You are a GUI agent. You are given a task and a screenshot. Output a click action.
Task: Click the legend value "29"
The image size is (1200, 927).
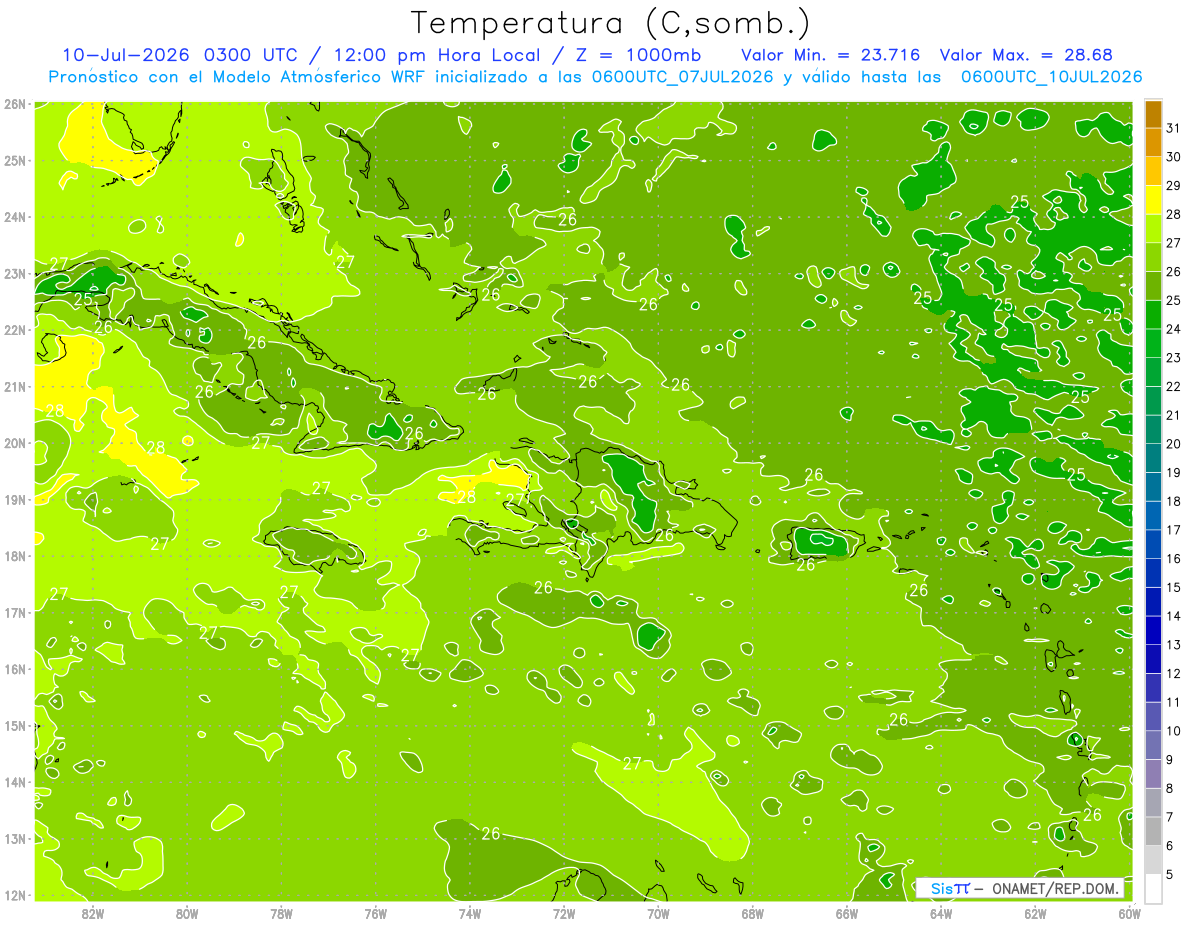click(x=1174, y=186)
